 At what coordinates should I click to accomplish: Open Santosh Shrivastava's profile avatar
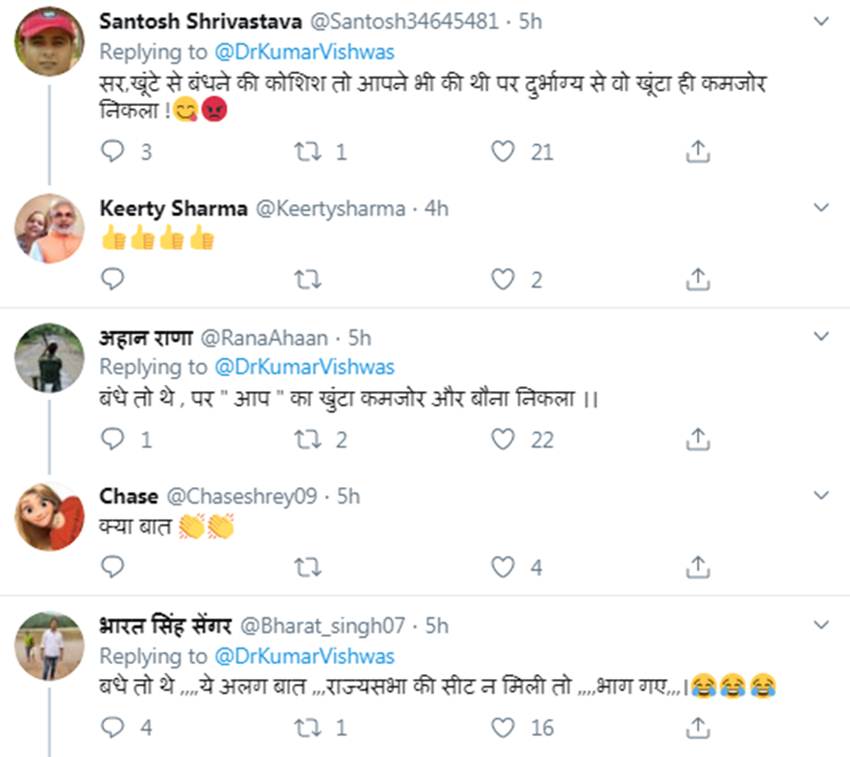[x=49, y=40]
